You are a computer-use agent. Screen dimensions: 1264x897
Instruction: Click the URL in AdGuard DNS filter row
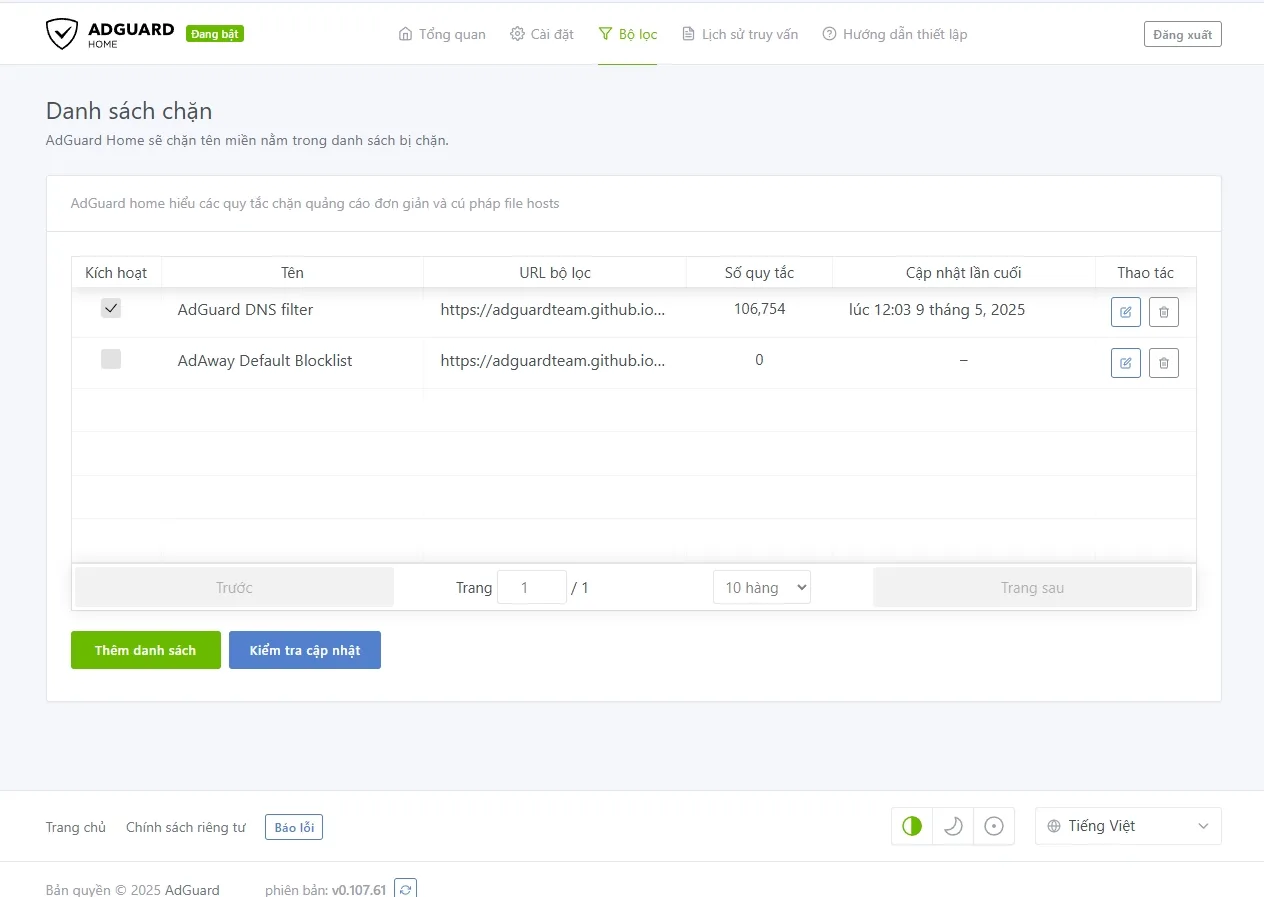click(553, 310)
